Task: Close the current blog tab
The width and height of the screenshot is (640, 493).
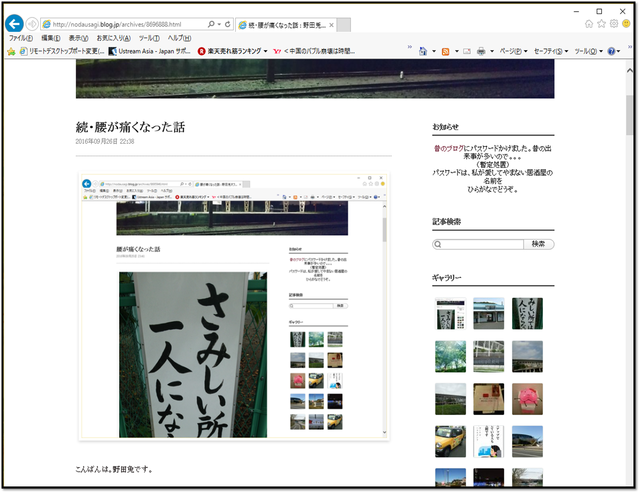Action: pos(331,25)
